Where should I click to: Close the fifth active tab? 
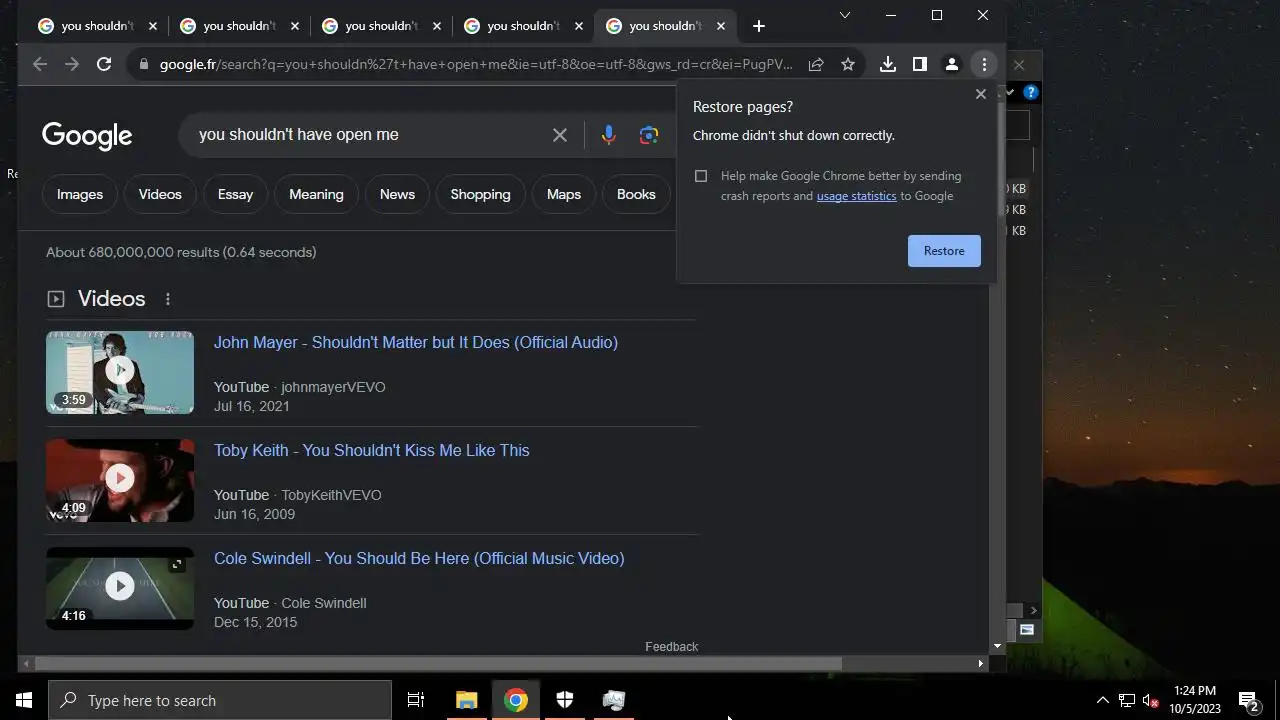(720, 26)
